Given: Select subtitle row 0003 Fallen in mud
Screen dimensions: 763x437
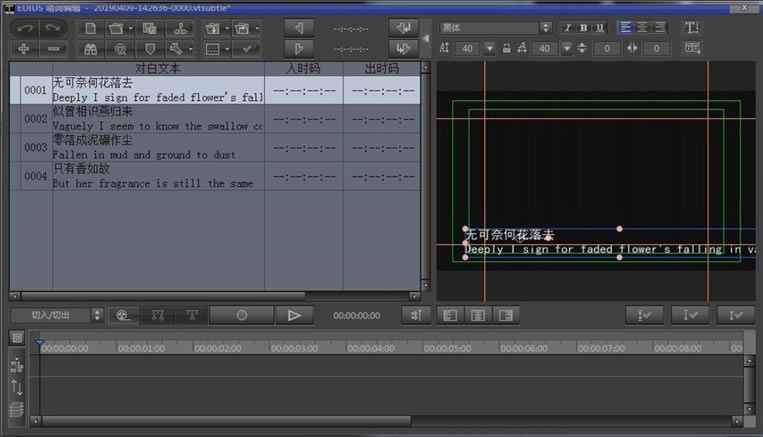Looking at the screenshot, I should tap(215, 147).
